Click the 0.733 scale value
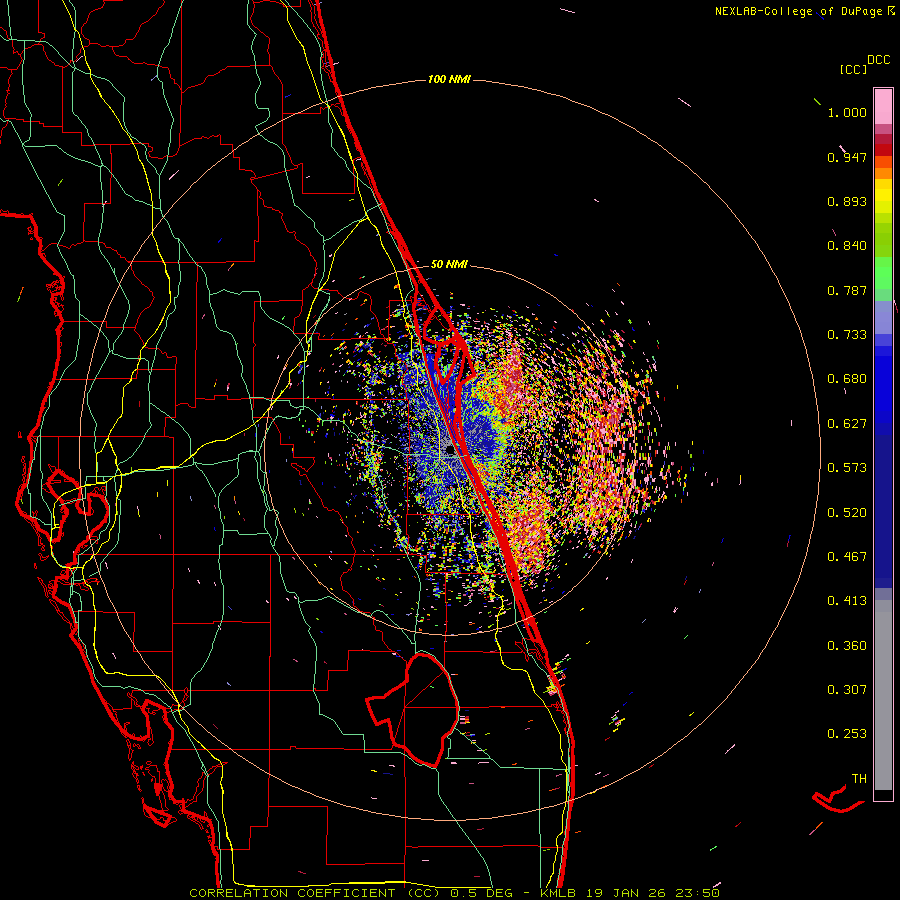The height and width of the screenshot is (900, 900). tap(847, 335)
